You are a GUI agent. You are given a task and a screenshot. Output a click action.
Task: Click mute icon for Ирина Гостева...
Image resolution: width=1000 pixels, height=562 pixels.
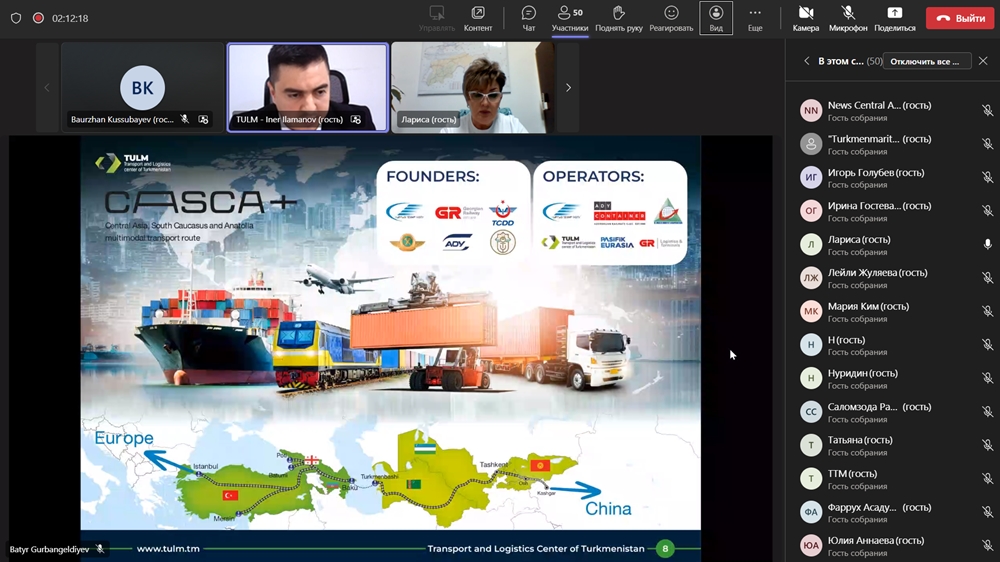tap(987, 211)
